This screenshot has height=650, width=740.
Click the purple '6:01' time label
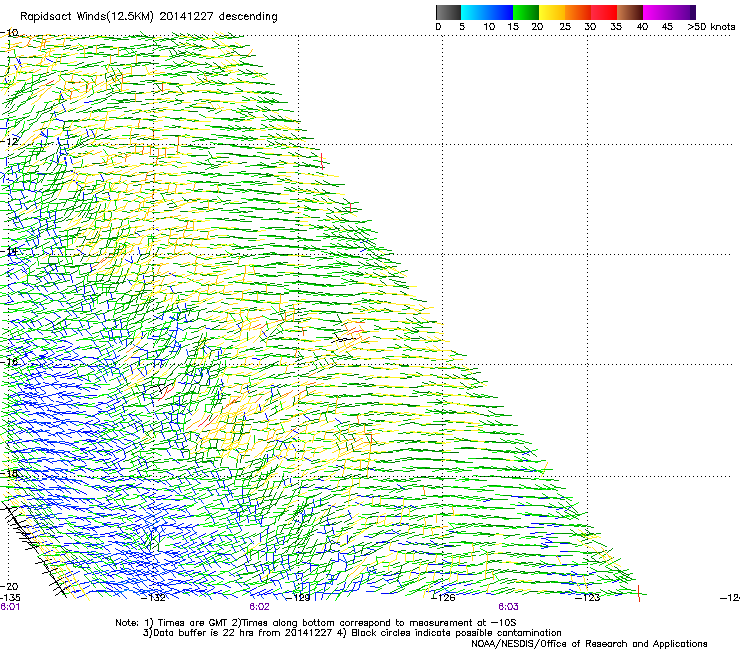pos(10,607)
